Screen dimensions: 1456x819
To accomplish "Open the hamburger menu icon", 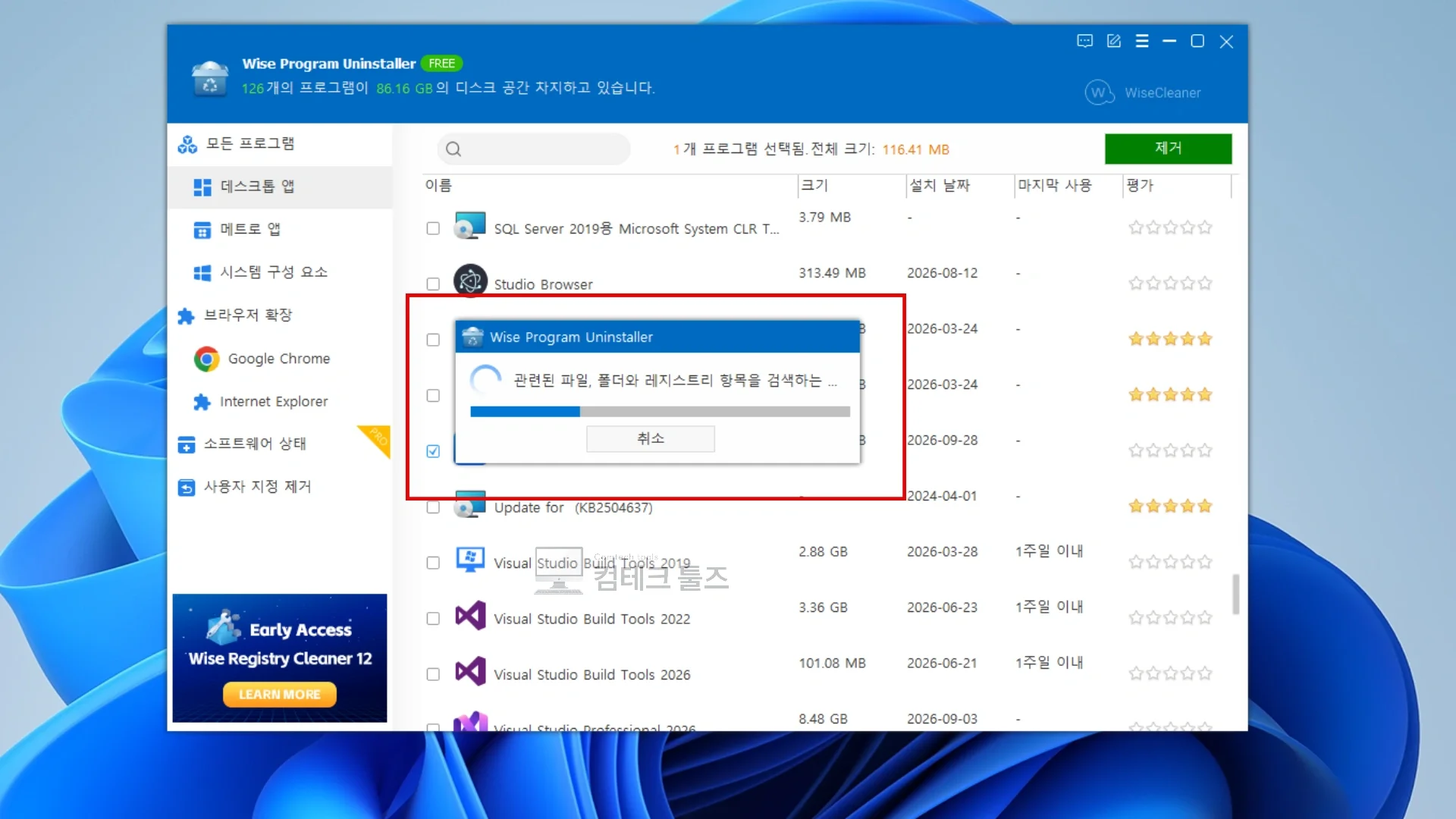I will click(1141, 41).
